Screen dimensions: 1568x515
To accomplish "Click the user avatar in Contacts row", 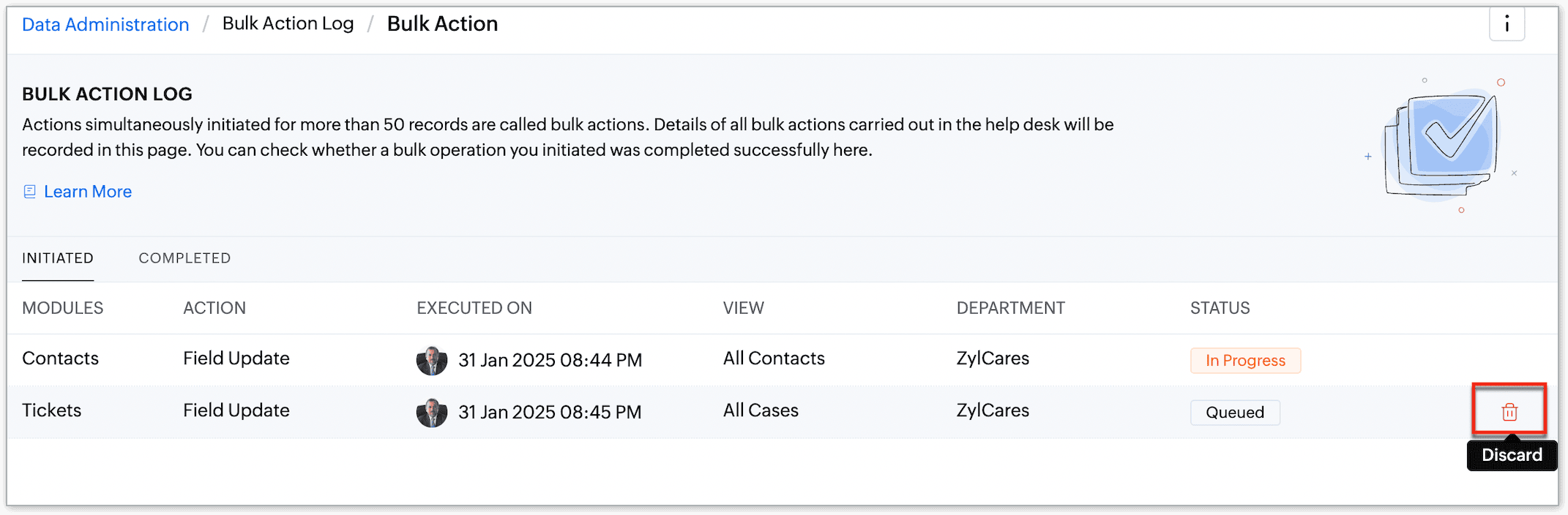I will pyautogui.click(x=432, y=361).
